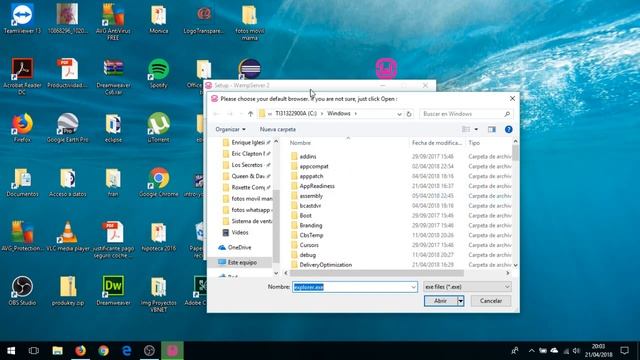Image resolution: width=640 pixels, height=360 pixels.
Task: Click the Abrir button
Action: (x=440, y=301)
